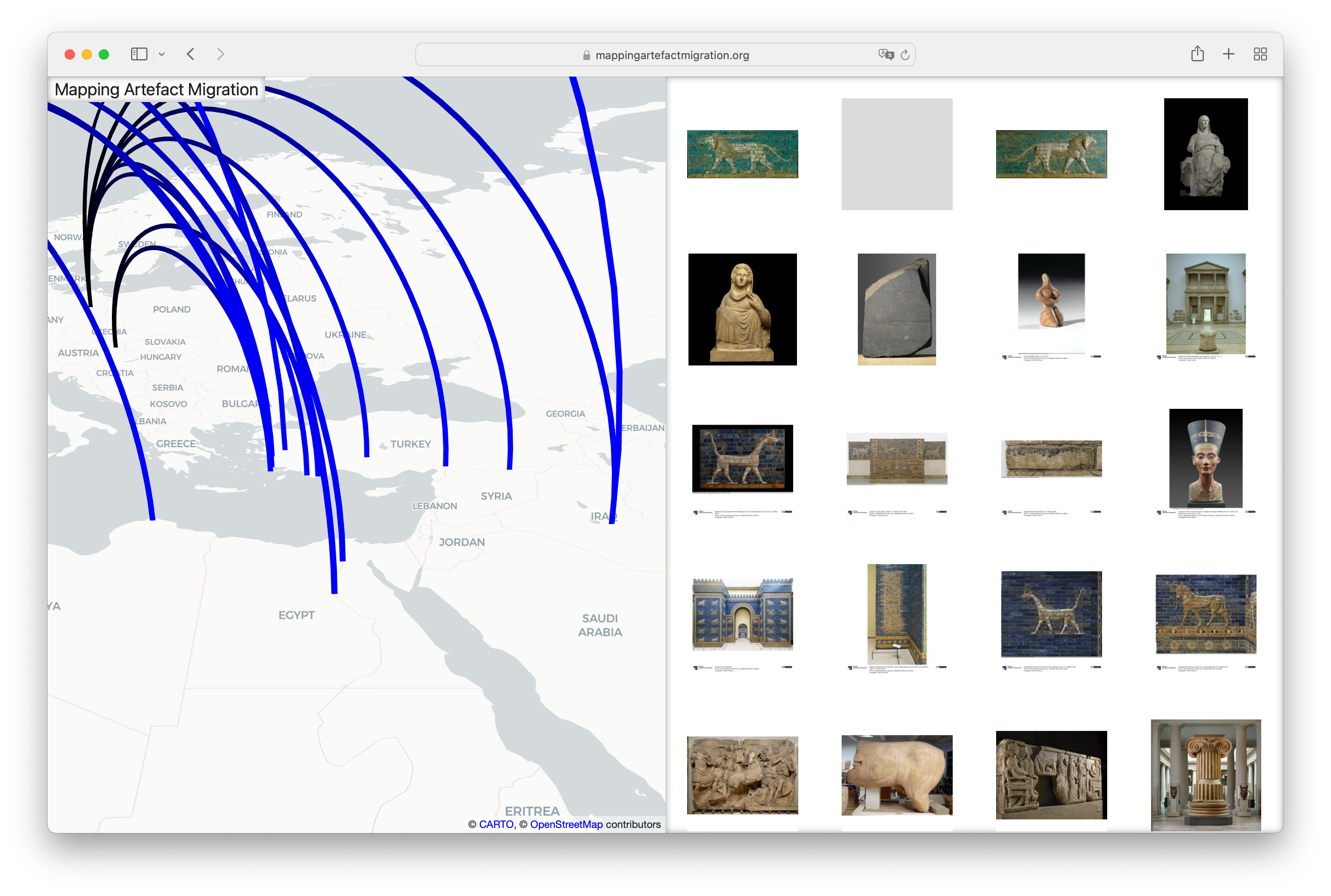The image size is (1331, 896).
Task: Click the SERBIA label on the map
Action: (x=168, y=388)
